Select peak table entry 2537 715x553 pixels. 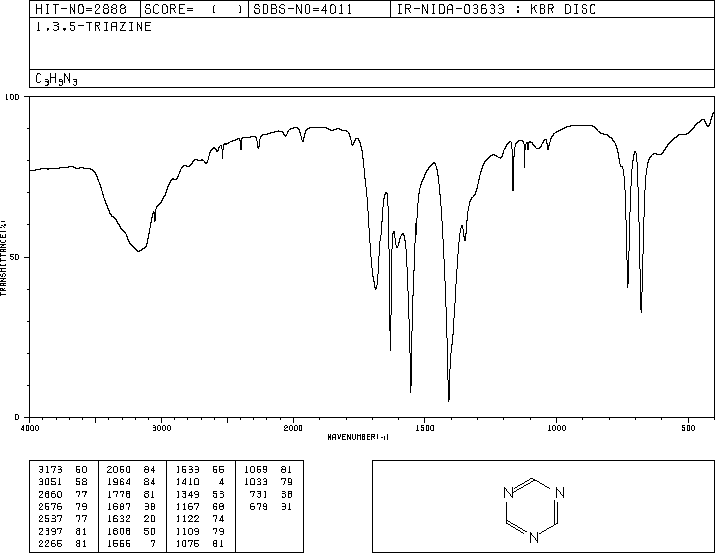(x=63, y=519)
